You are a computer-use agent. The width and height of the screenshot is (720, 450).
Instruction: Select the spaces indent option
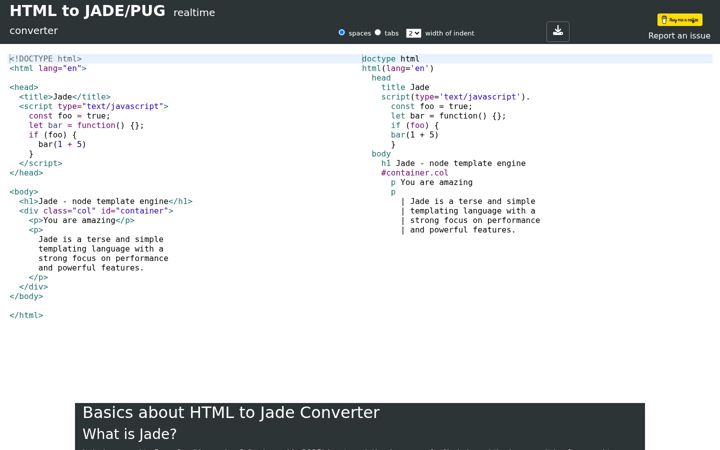point(342,33)
